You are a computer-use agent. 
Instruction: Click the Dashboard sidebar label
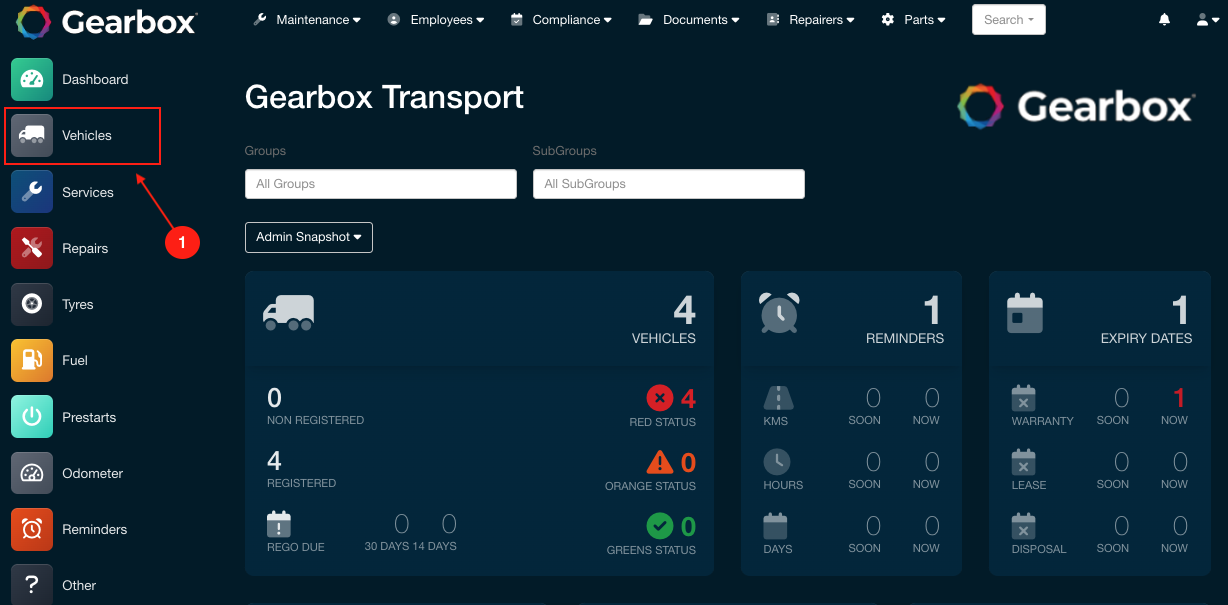point(95,79)
